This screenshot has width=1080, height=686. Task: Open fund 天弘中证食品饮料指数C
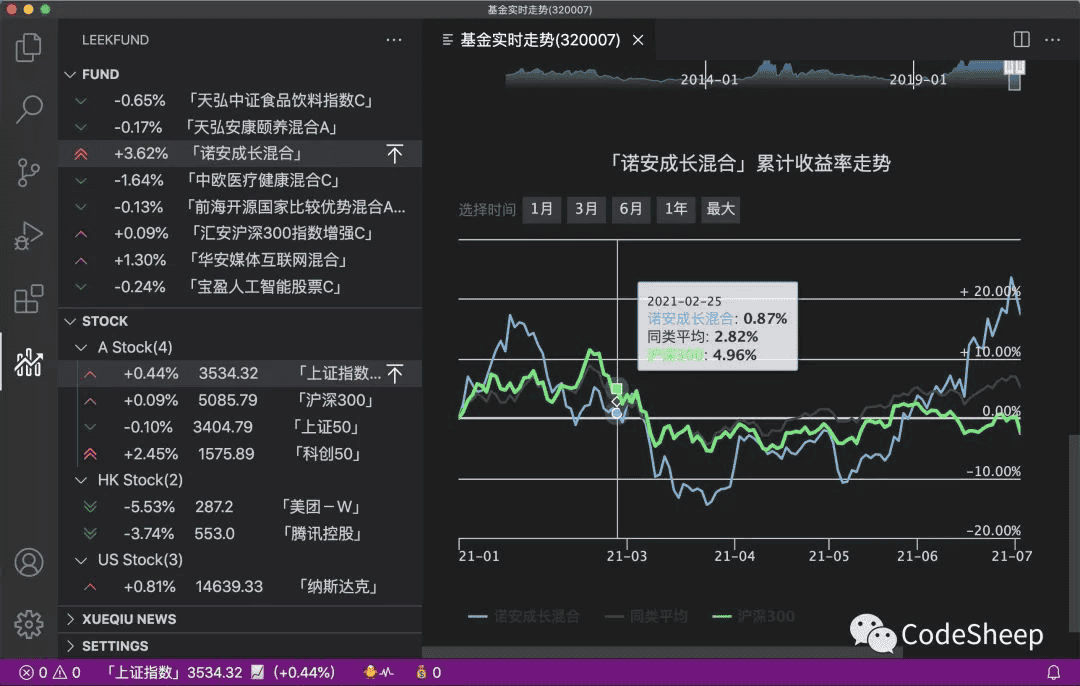[240, 101]
